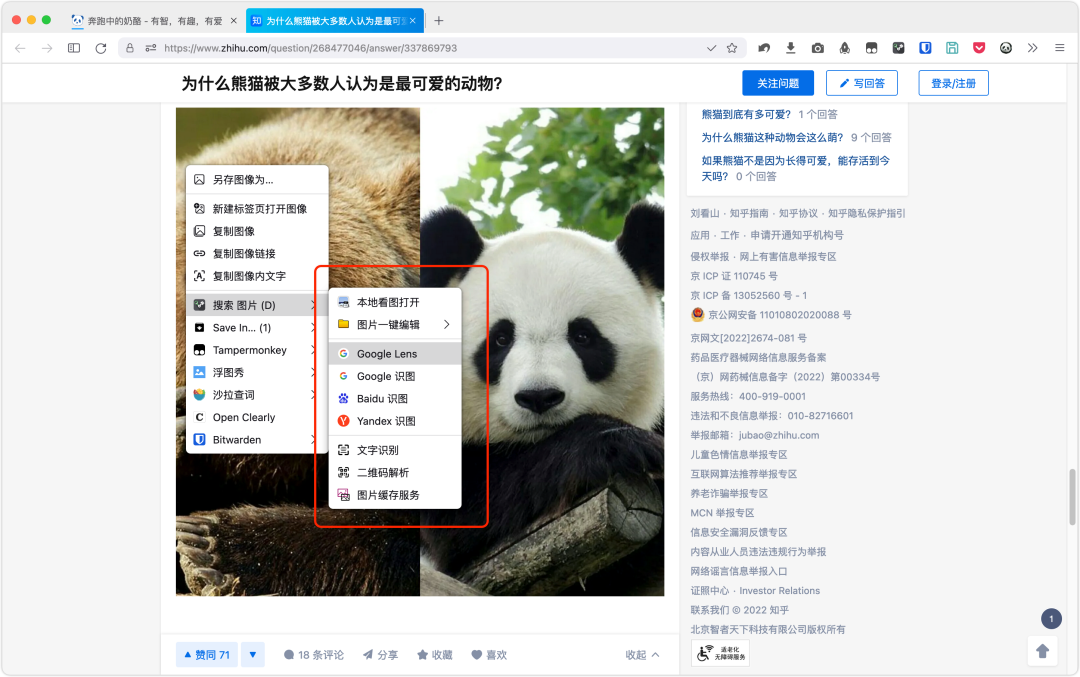Click the 喜欢 like button
This screenshot has height=677, width=1080.
(489, 655)
